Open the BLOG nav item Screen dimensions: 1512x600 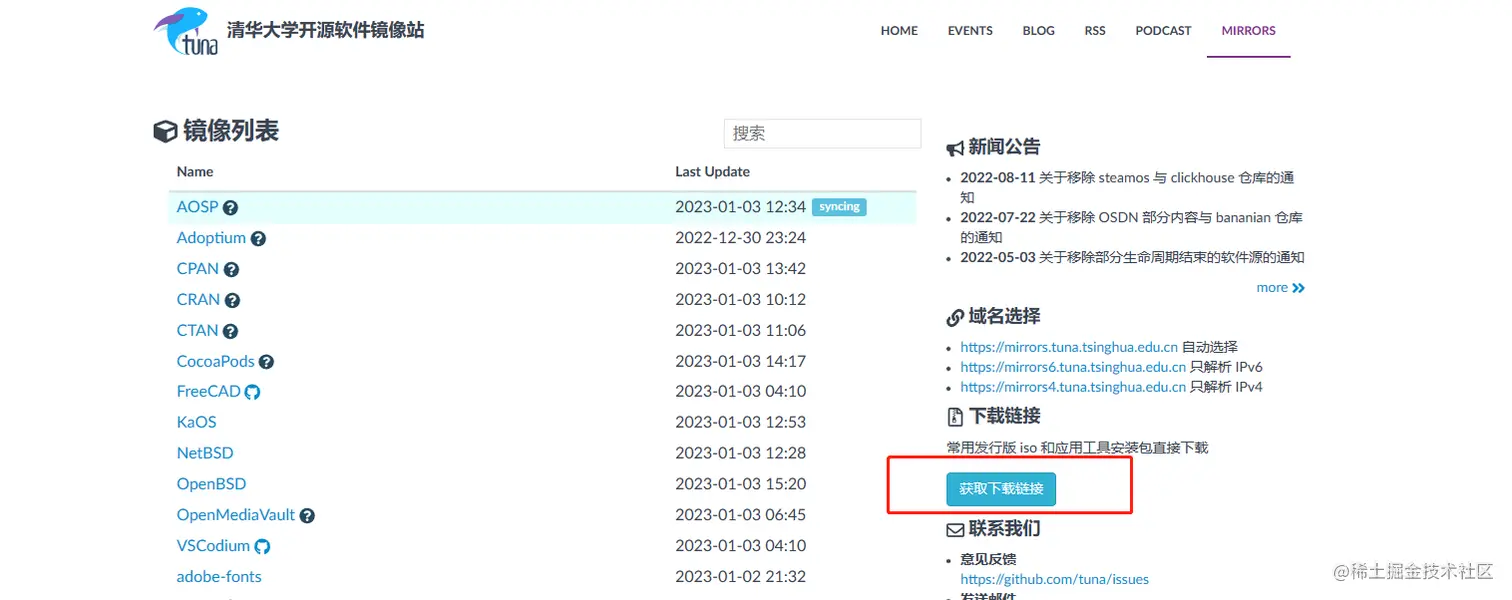coord(1038,30)
